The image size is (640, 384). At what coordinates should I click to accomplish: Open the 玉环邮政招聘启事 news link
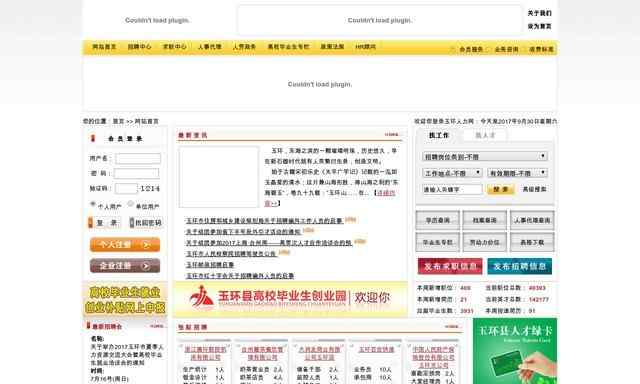210,265
